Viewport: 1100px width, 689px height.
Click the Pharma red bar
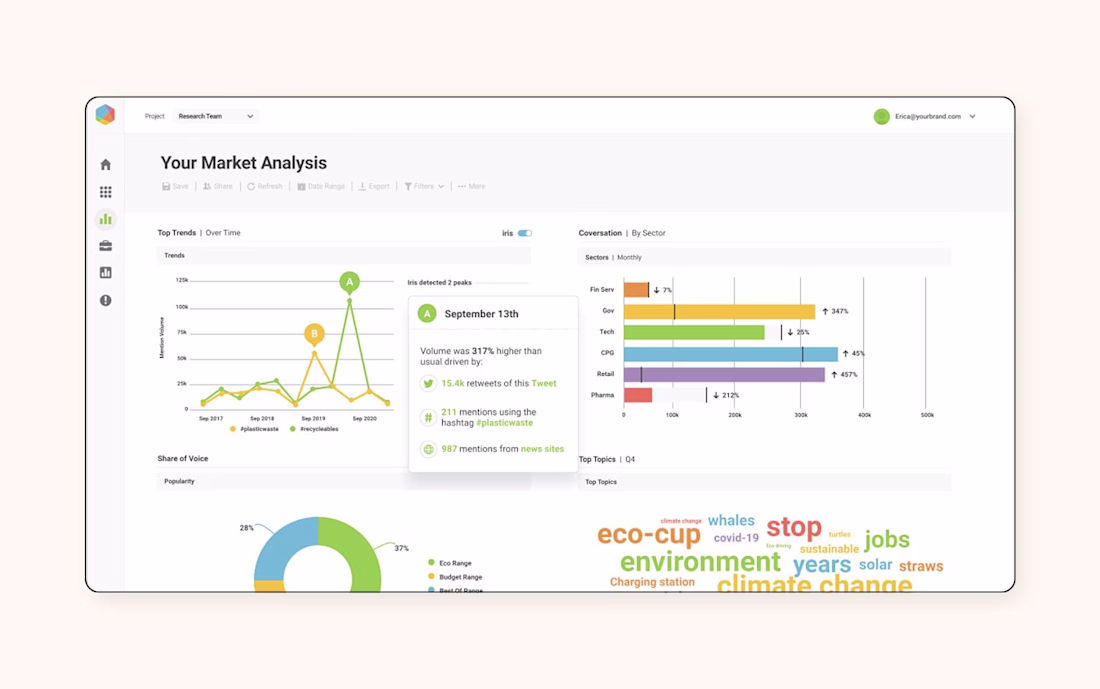pyautogui.click(x=638, y=395)
